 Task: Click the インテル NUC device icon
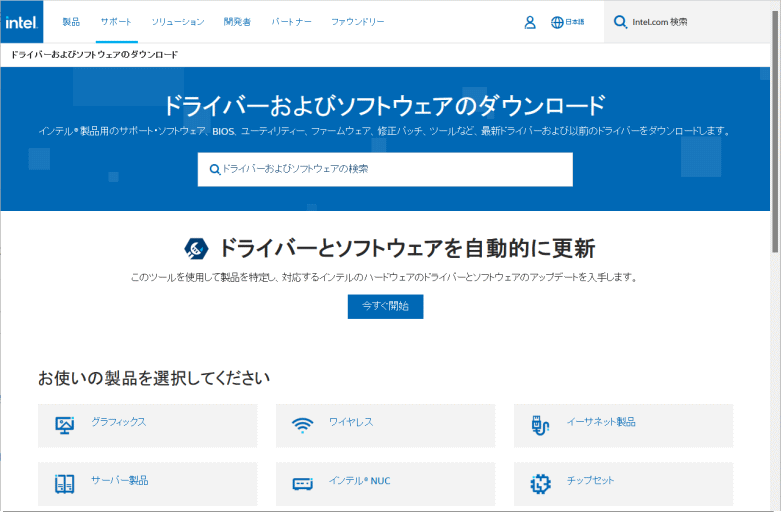(x=302, y=484)
